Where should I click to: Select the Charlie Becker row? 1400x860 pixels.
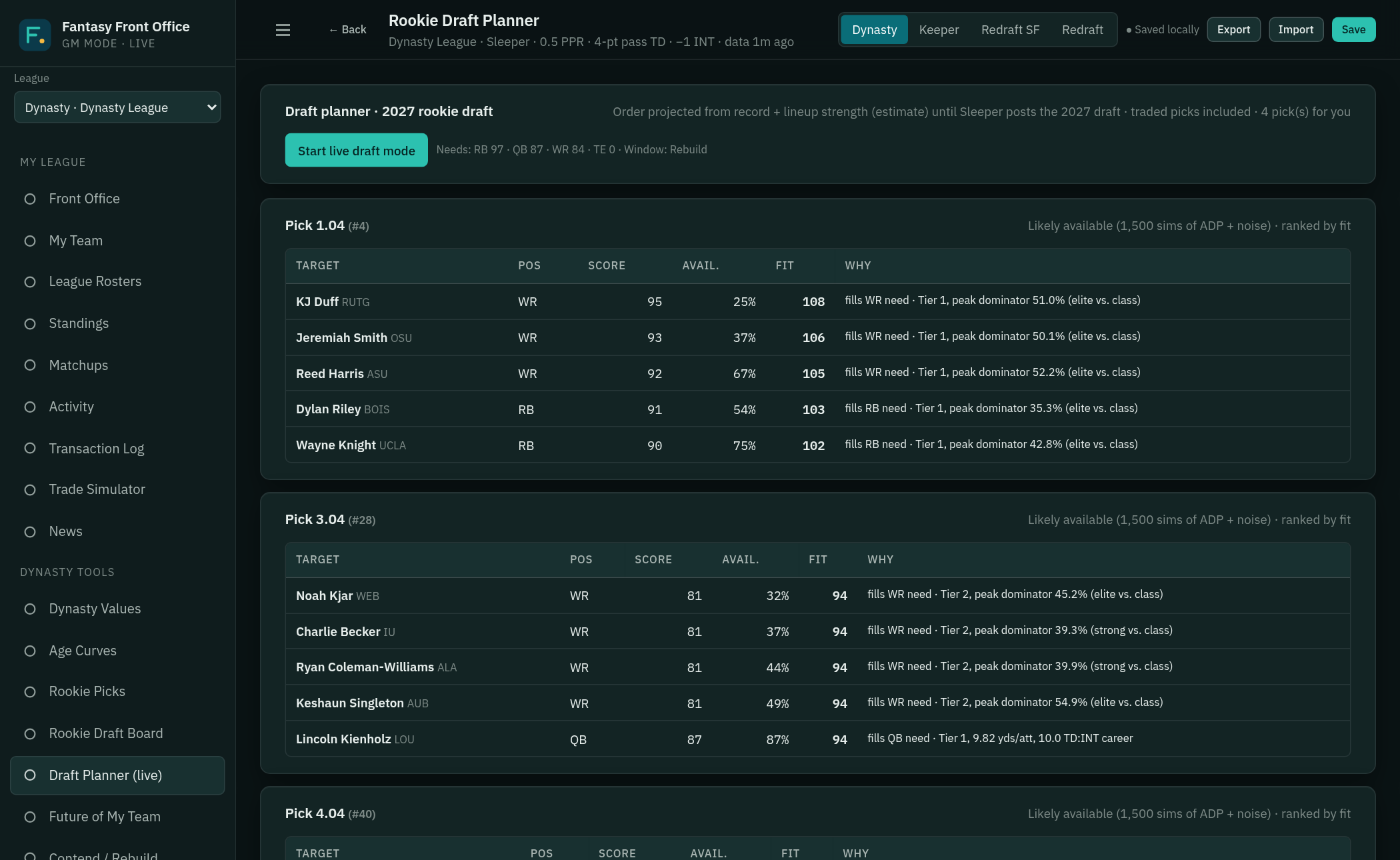pos(818,632)
